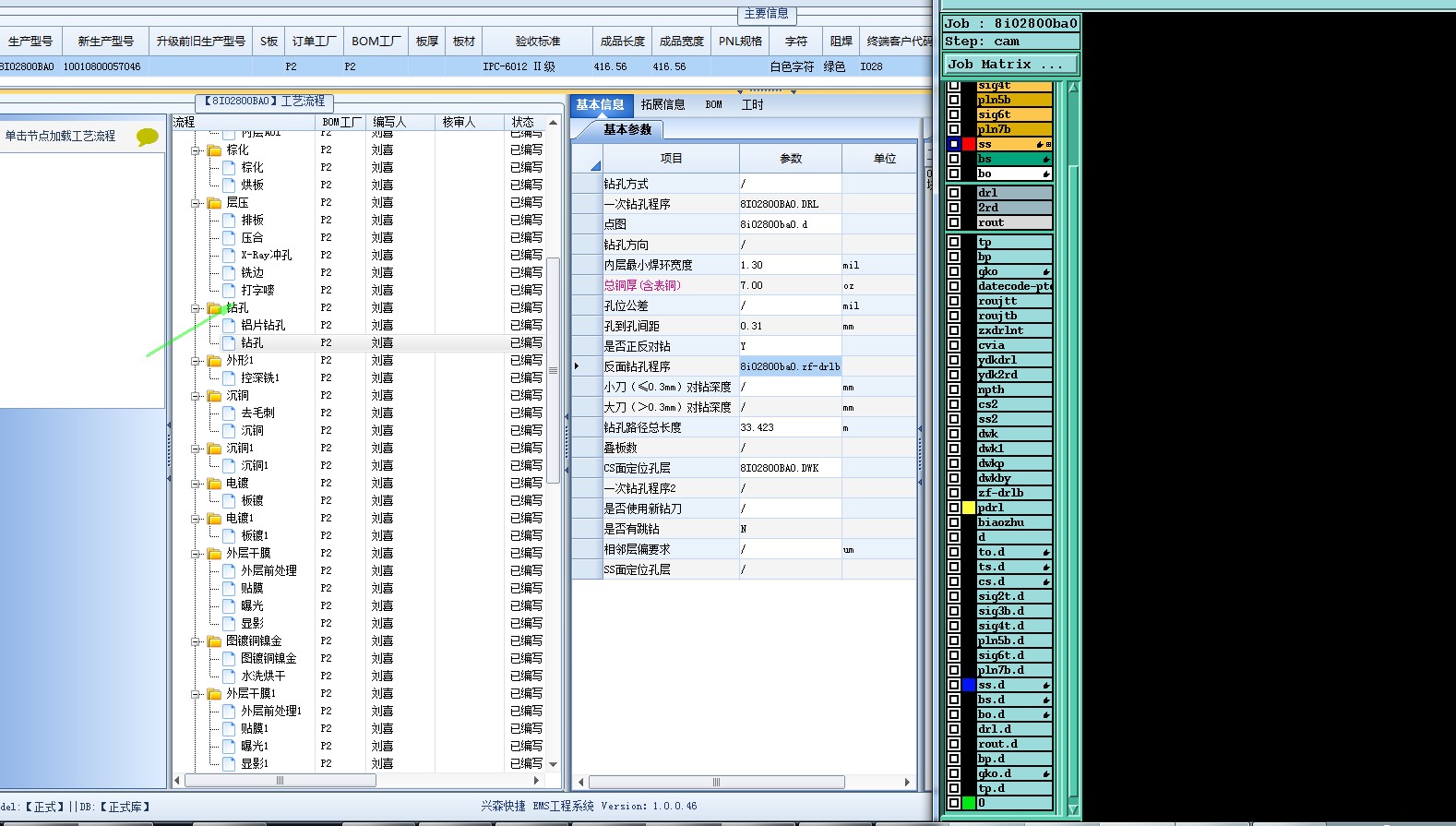
Task: Click the 水洗烘干 document icon
Action: (x=229, y=676)
